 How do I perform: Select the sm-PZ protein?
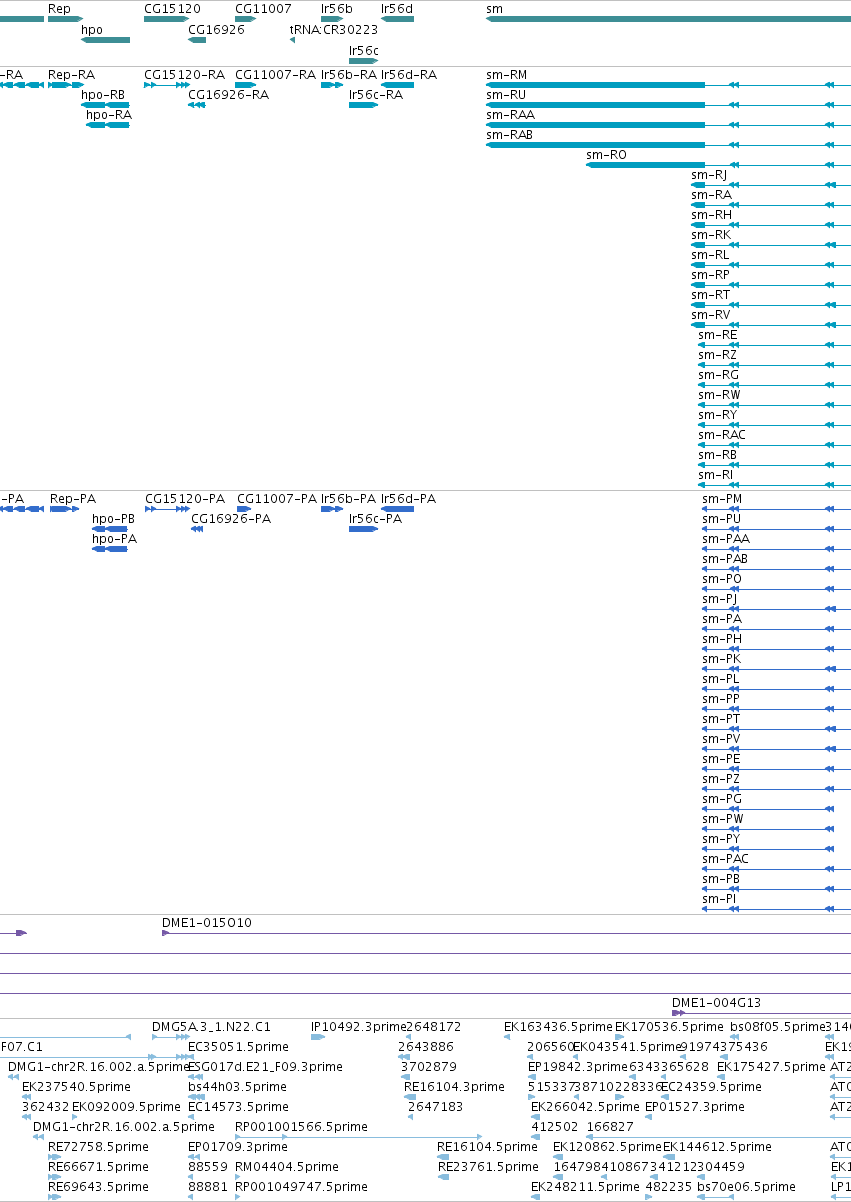[x=776, y=789]
